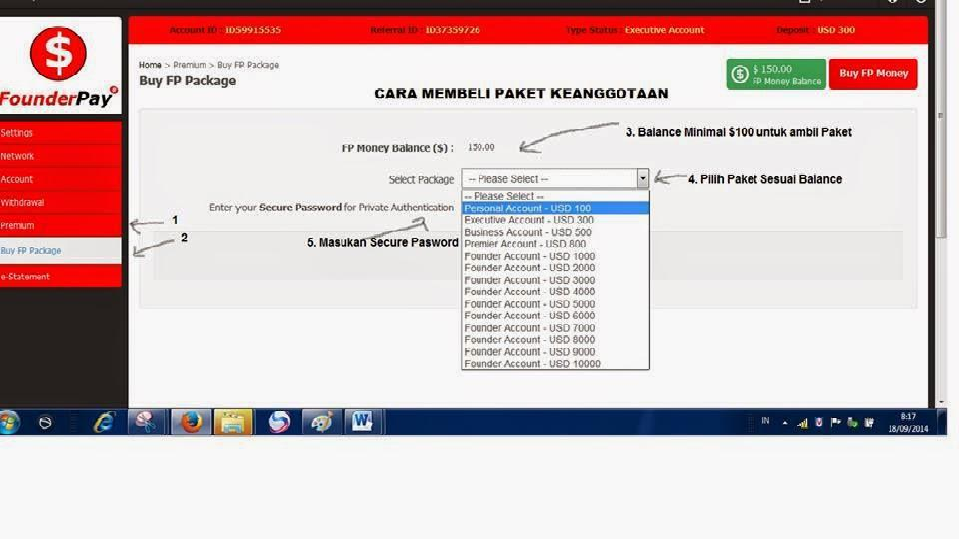Click the Deposit USD 300 text
Viewport: 960px width, 539px height.
pyautogui.click(x=816, y=30)
